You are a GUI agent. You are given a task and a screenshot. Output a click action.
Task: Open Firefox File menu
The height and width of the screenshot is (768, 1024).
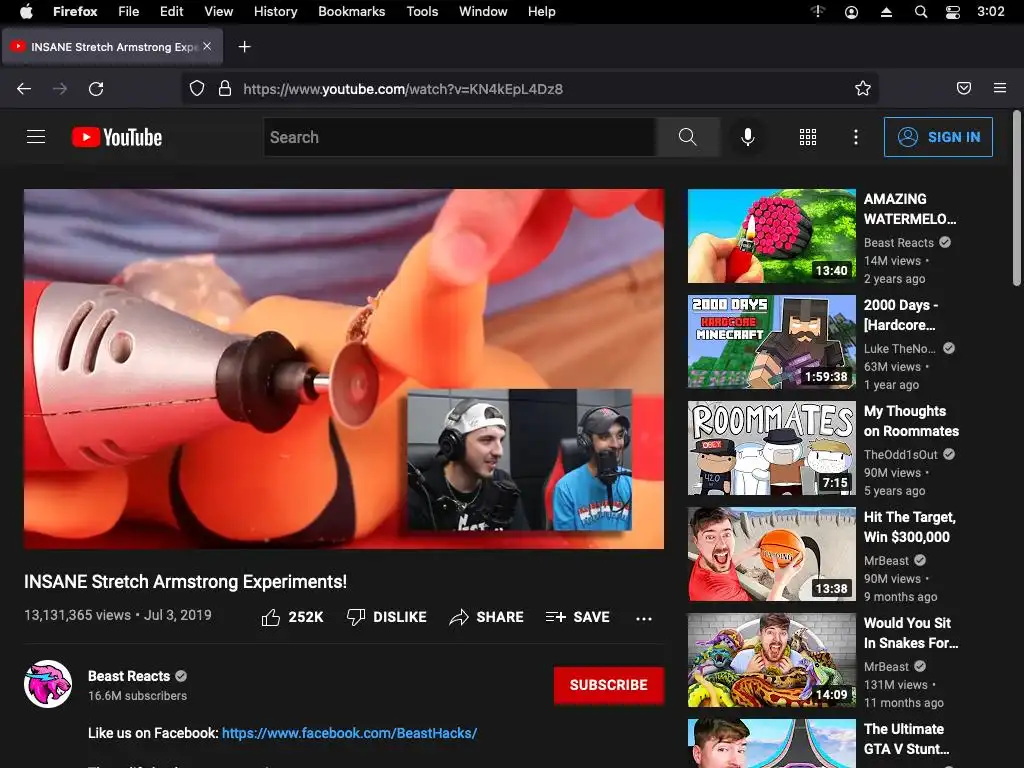tap(129, 12)
